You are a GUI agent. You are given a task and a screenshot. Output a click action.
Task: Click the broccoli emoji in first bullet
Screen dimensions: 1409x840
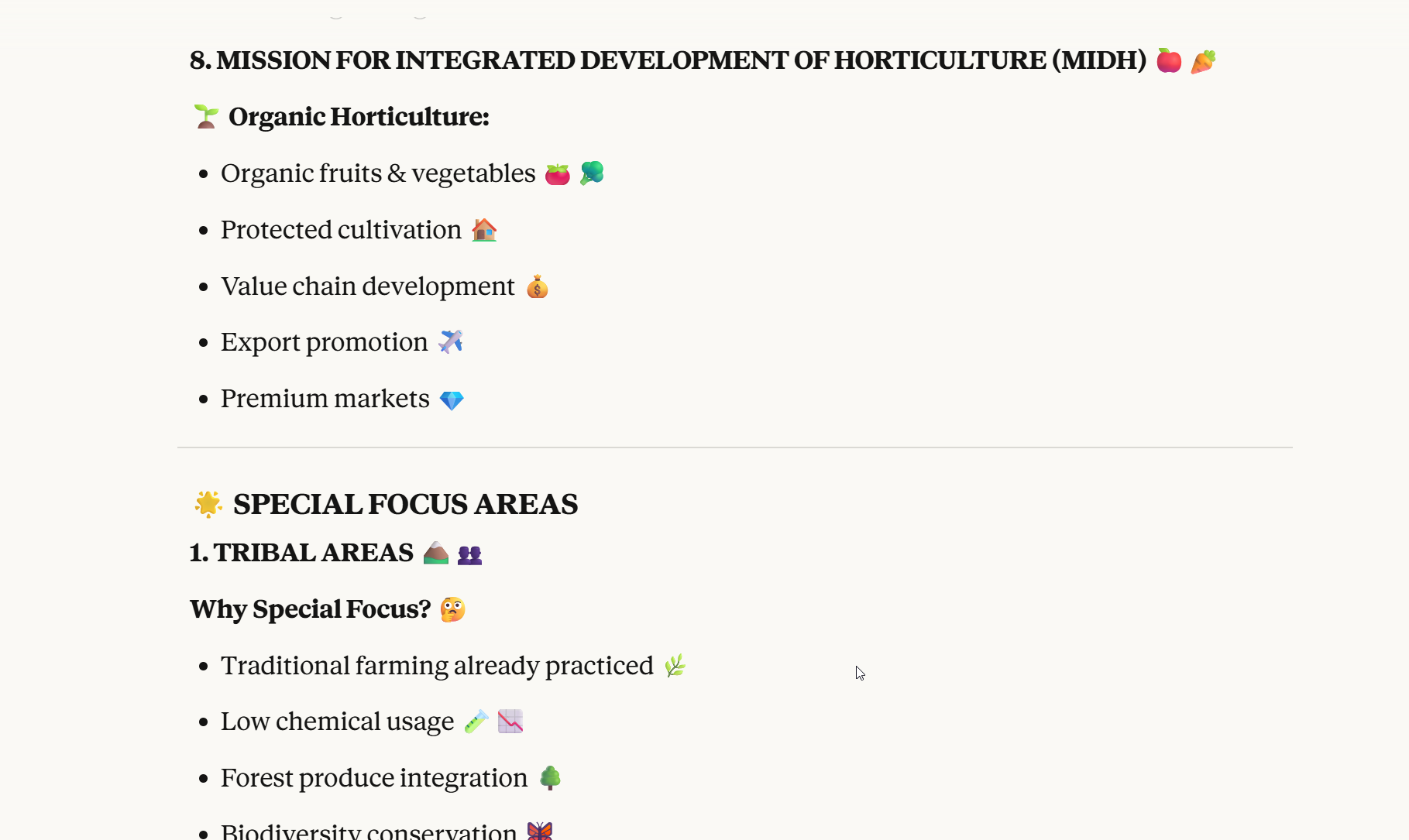pos(592,173)
